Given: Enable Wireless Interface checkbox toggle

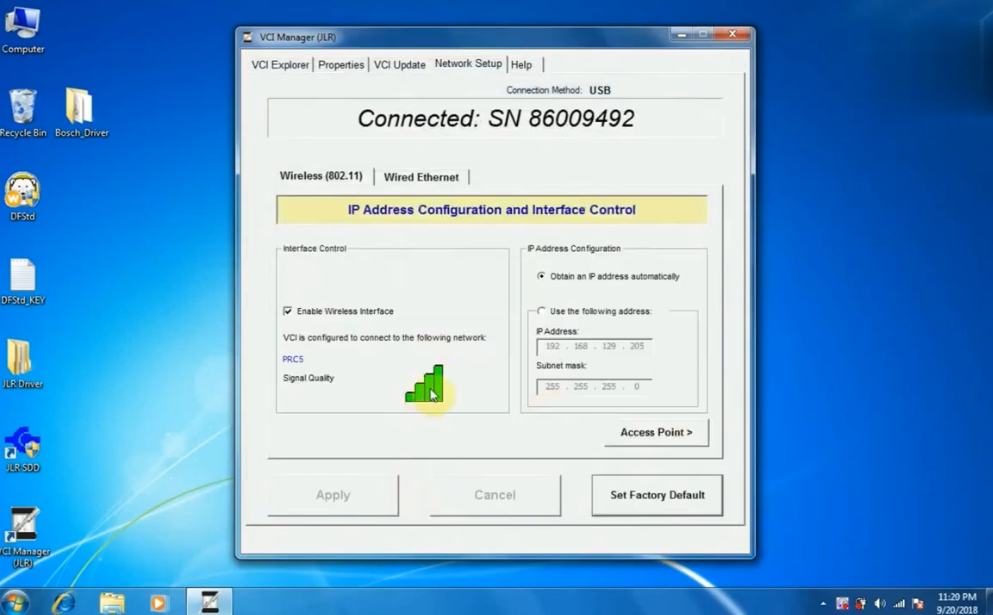Looking at the screenshot, I should (288, 311).
